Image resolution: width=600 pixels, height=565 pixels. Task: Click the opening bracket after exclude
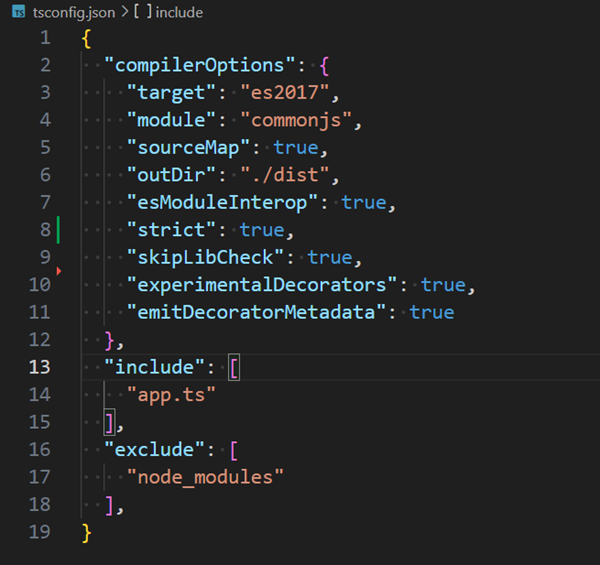click(x=234, y=450)
